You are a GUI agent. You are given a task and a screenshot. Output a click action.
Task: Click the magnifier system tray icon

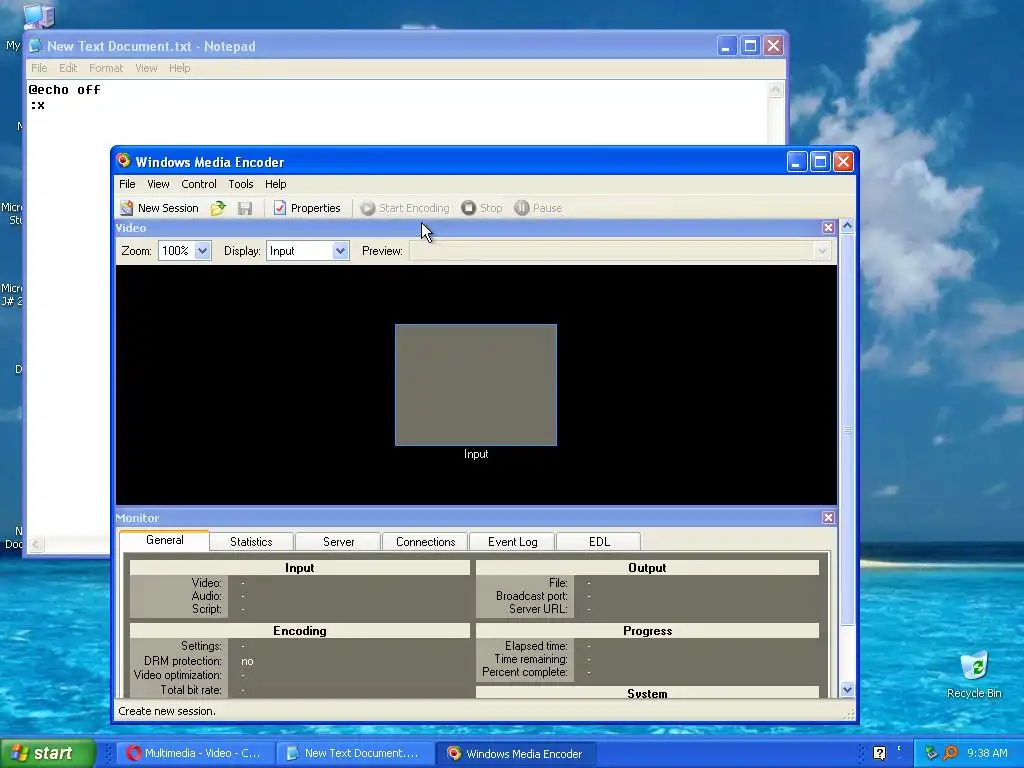click(x=950, y=753)
